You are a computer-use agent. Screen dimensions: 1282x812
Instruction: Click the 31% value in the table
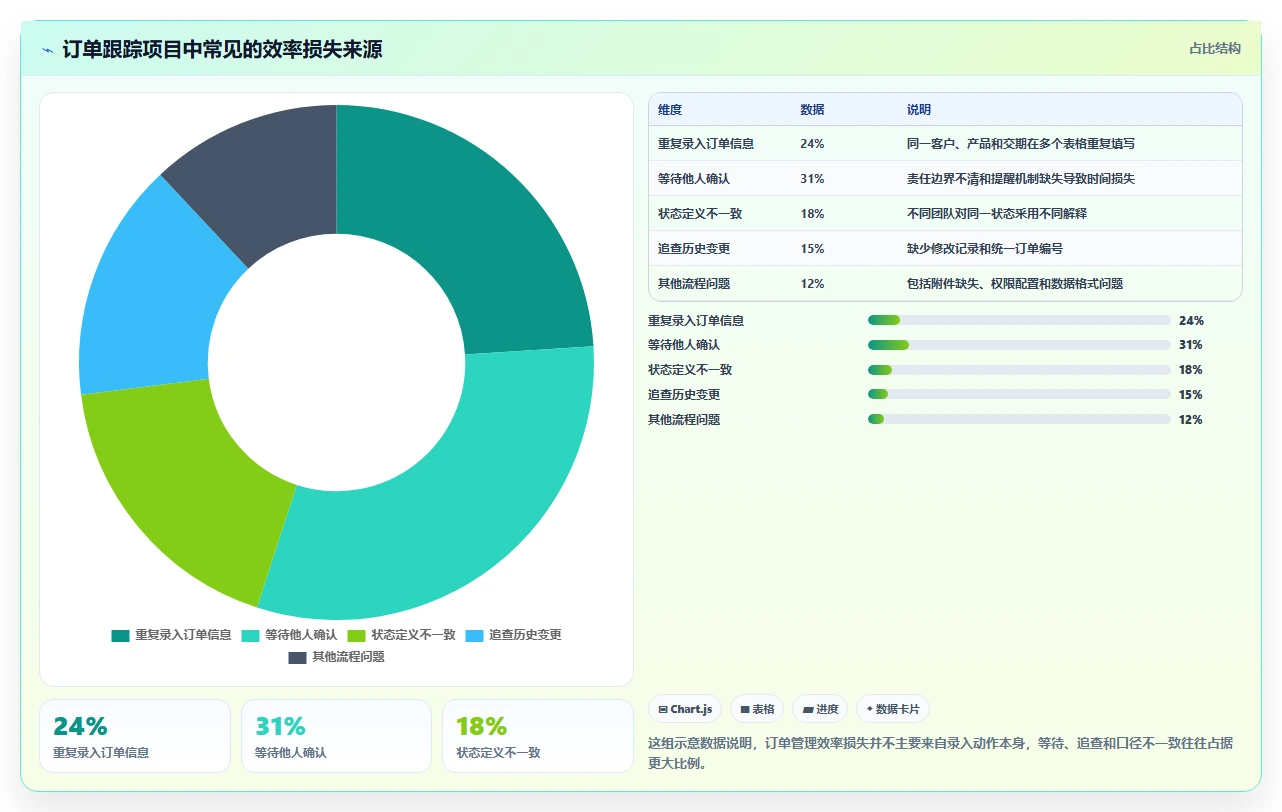click(812, 179)
